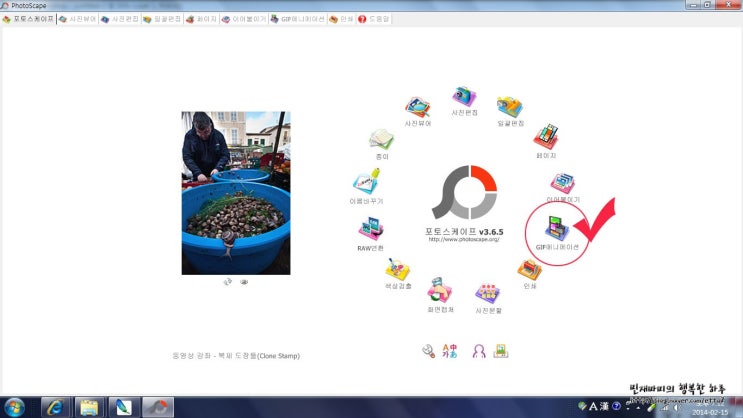Viewport: 743px width, 418px height.
Task: Switch to the 페이지 tab
Action: pyautogui.click(x=202, y=19)
